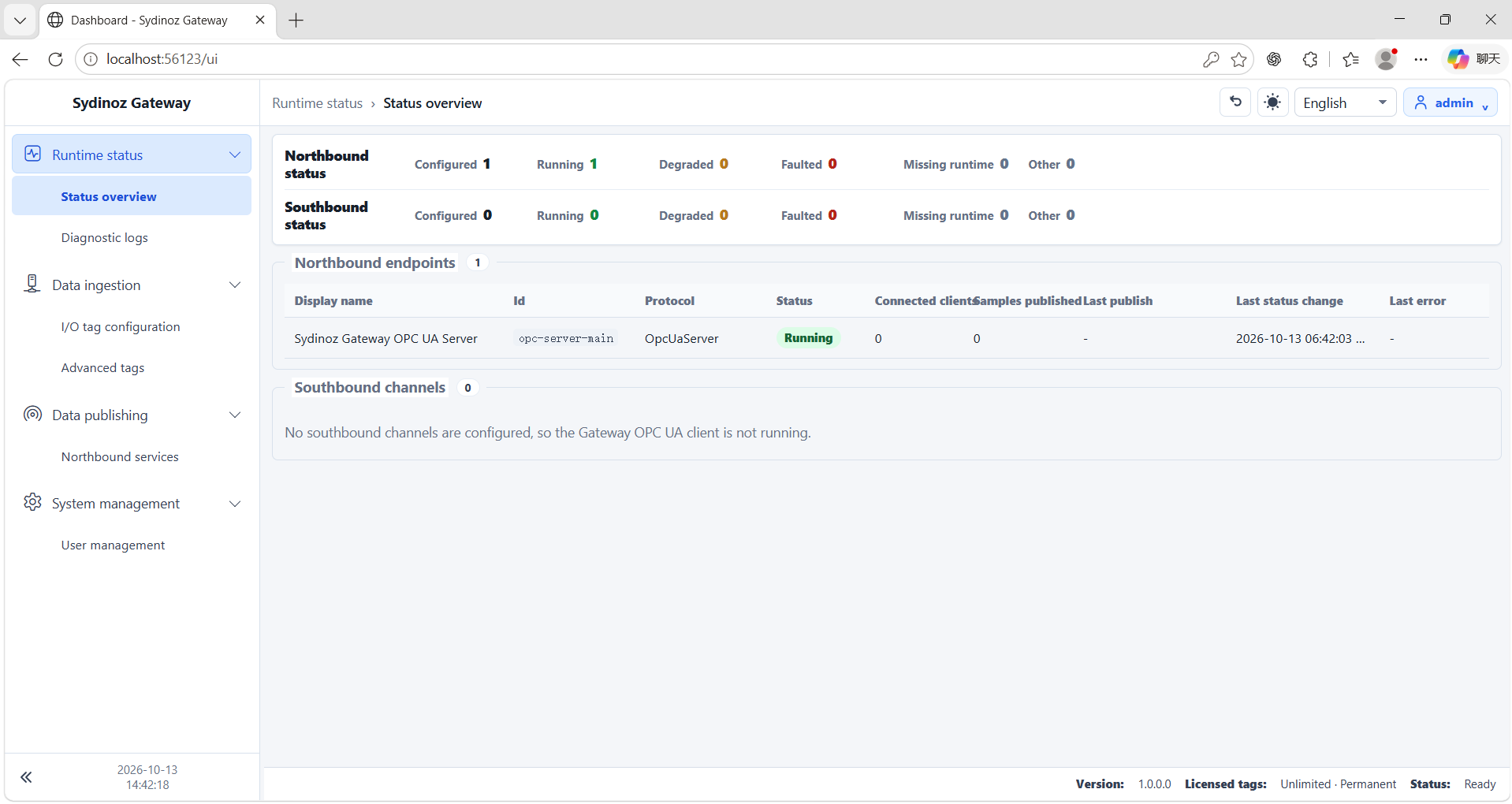The height and width of the screenshot is (804, 1512).
Task: Click the Data publishing broadcast icon
Action: [x=32, y=414]
